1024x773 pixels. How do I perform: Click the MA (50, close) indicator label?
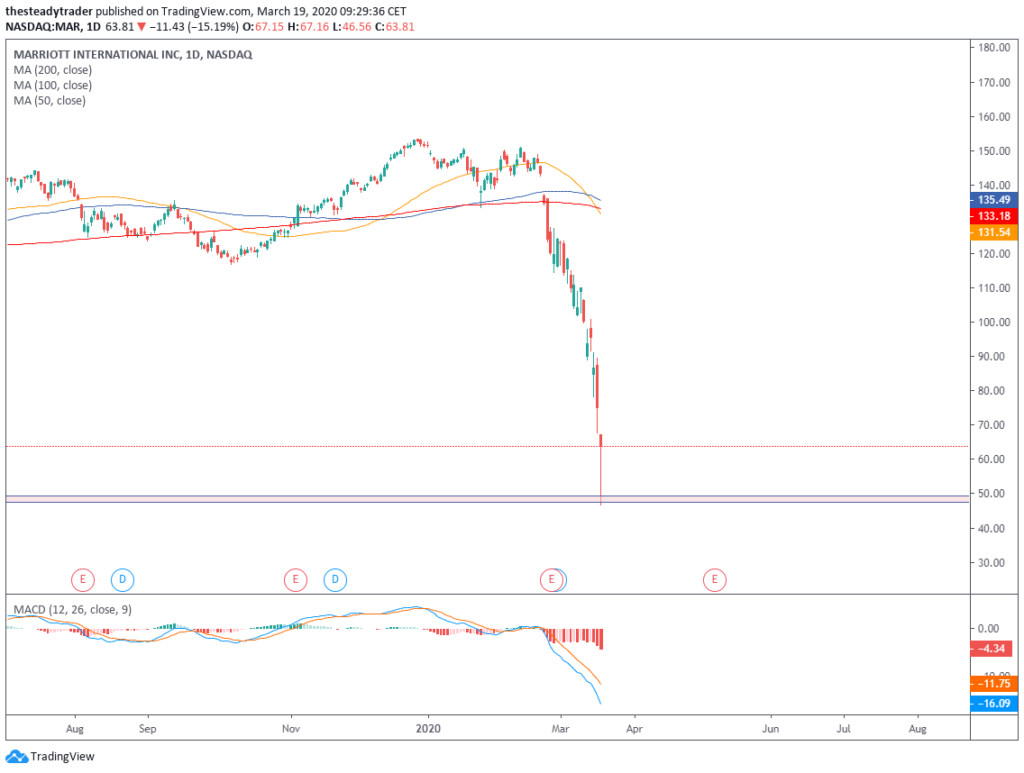tap(50, 101)
